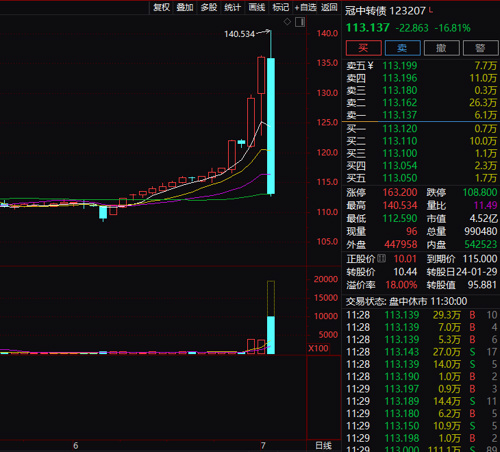Click the 撤 cancel order button
Image resolution: width=500 pixels, height=452 pixels.
442,48
